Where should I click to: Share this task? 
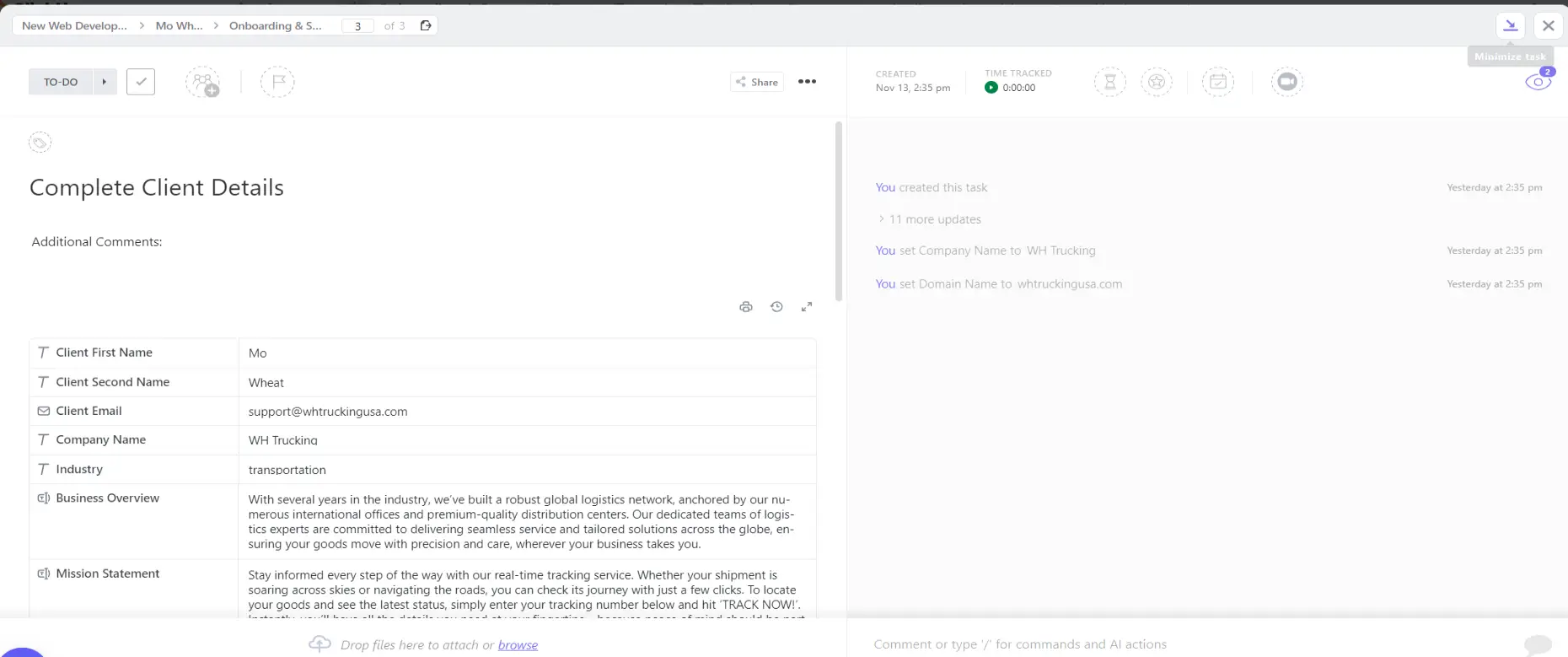pyautogui.click(x=756, y=82)
